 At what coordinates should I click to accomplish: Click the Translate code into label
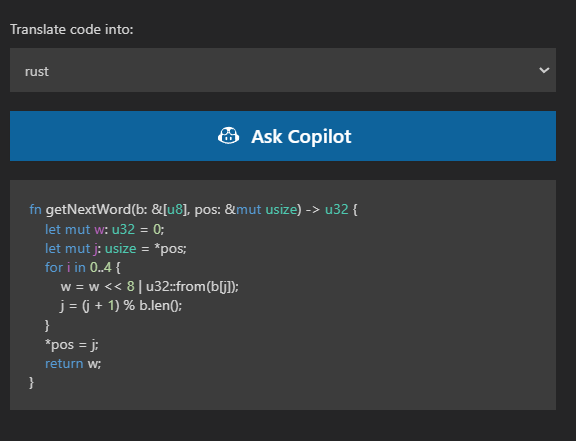tap(72, 29)
